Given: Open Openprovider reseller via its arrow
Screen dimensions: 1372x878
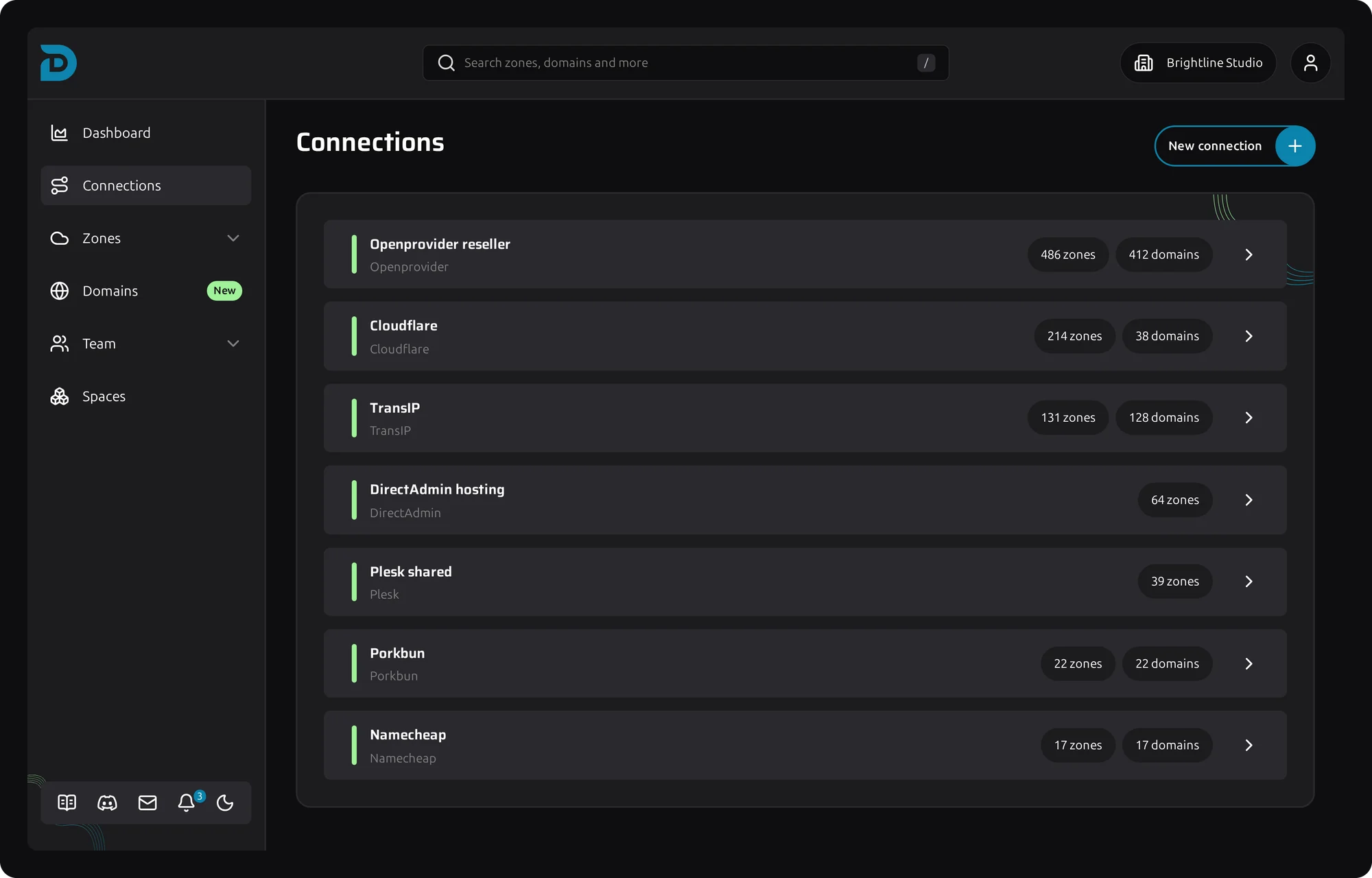Looking at the screenshot, I should 1249,254.
